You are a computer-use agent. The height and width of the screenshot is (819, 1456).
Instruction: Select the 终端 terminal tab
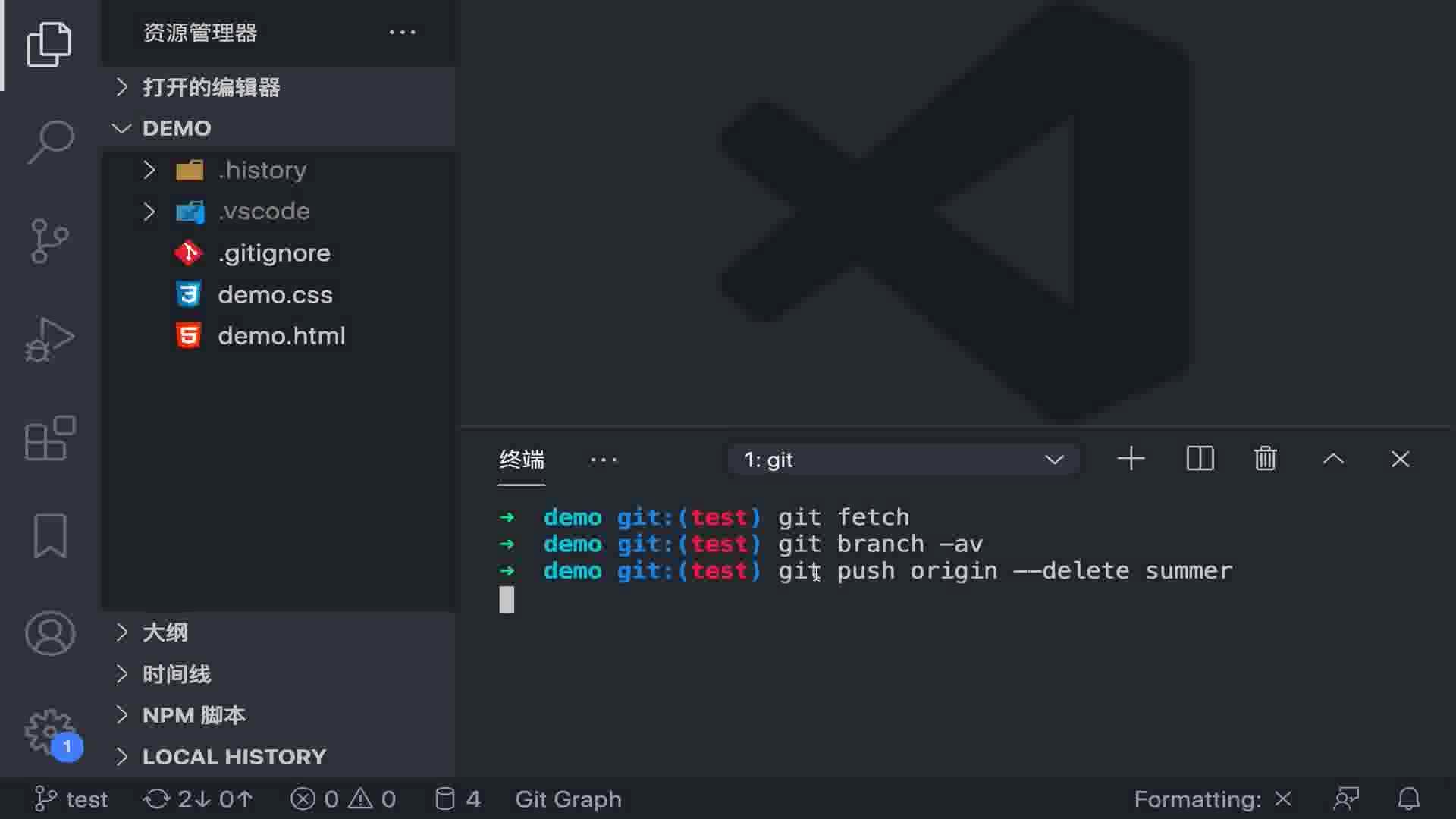coord(522,460)
